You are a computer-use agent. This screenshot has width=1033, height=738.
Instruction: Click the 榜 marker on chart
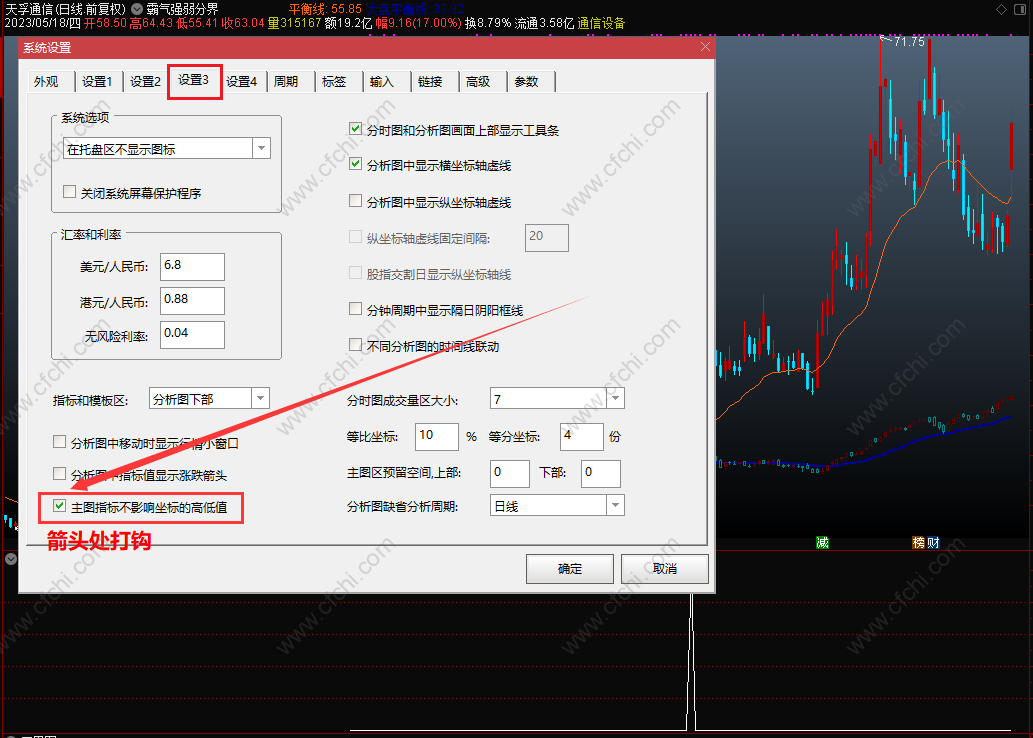click(x=918, y=542)
